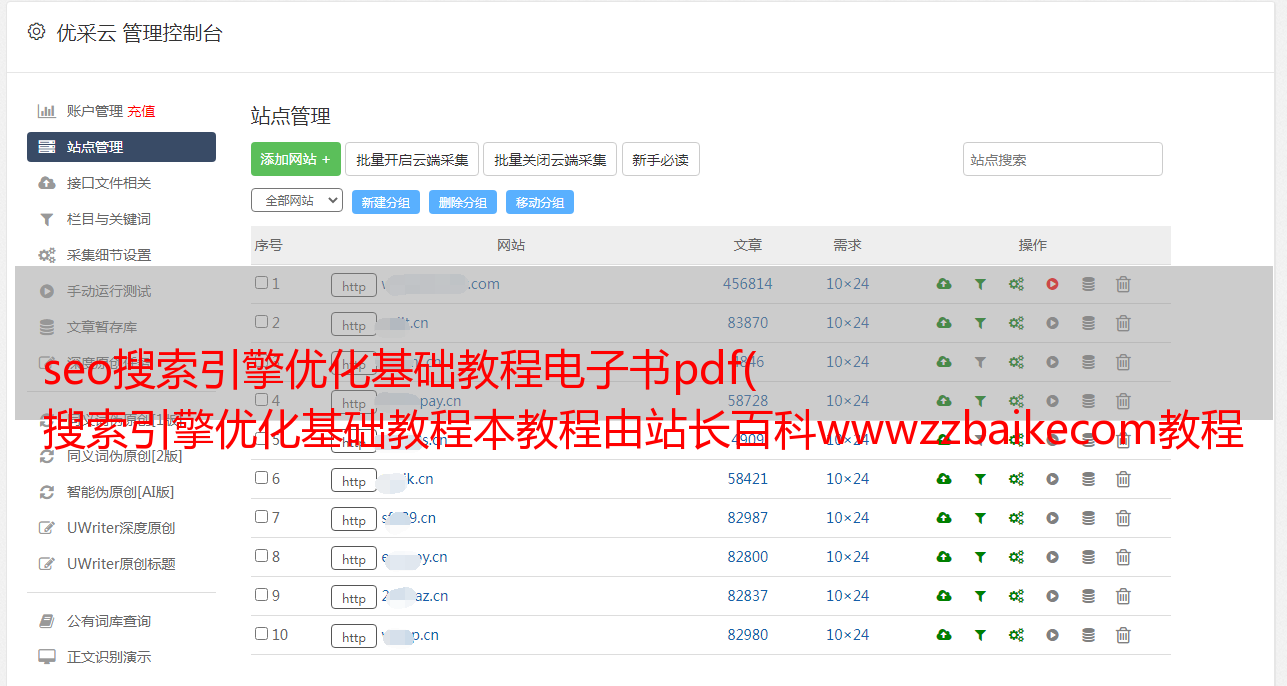Open 账户管理 in sidebar

tap(94, 111)
